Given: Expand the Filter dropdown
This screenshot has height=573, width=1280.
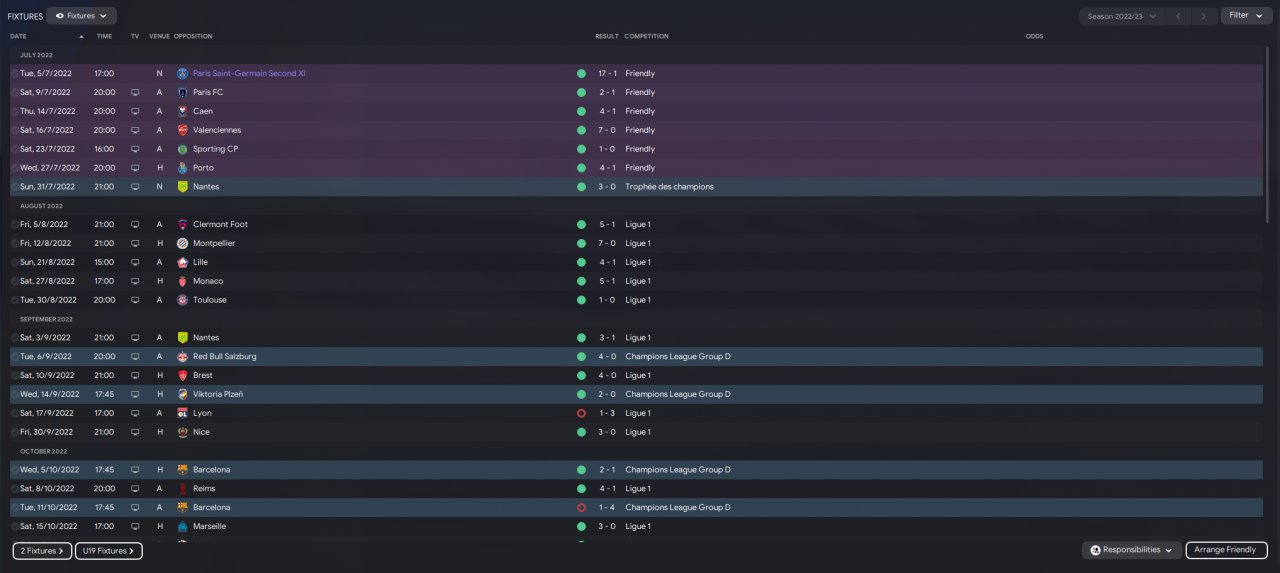Looking at the screenshot, I should [x=1244, y=16].
